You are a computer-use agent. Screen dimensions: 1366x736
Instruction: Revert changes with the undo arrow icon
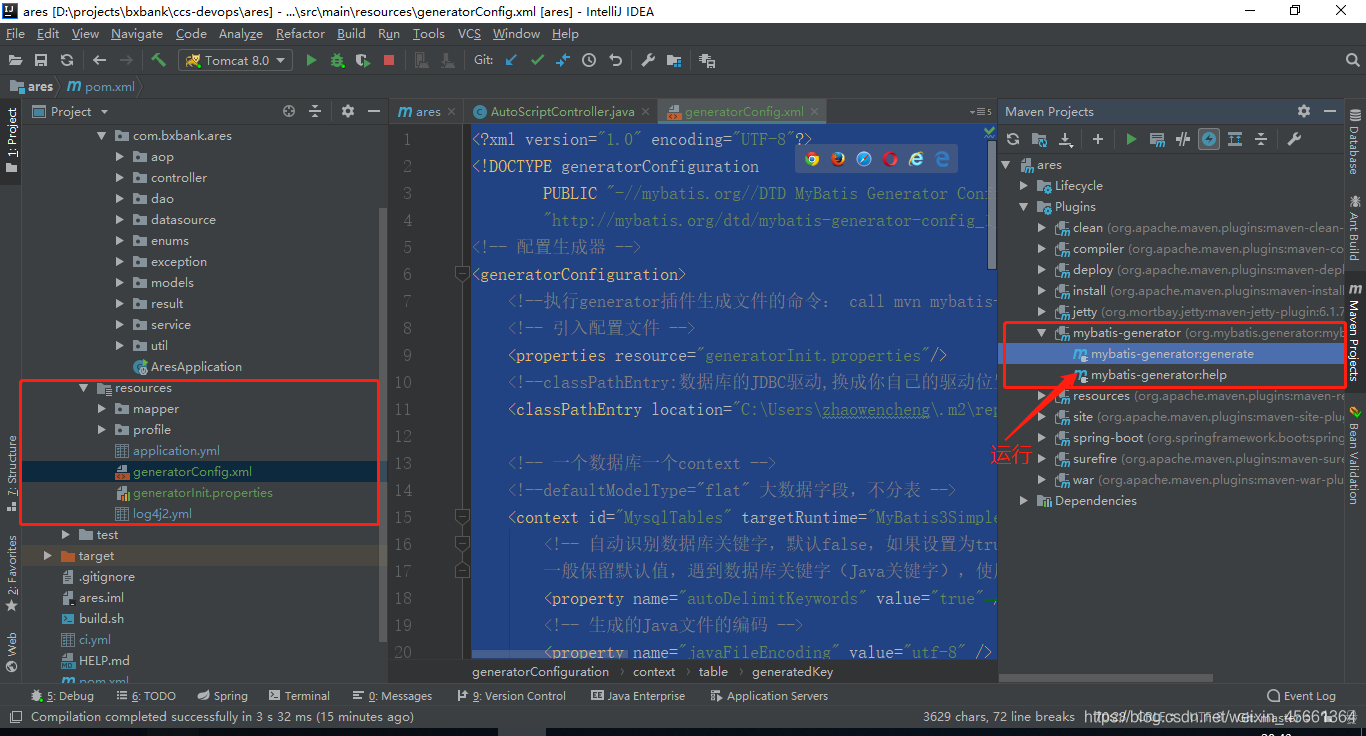[x=615, y=60]
